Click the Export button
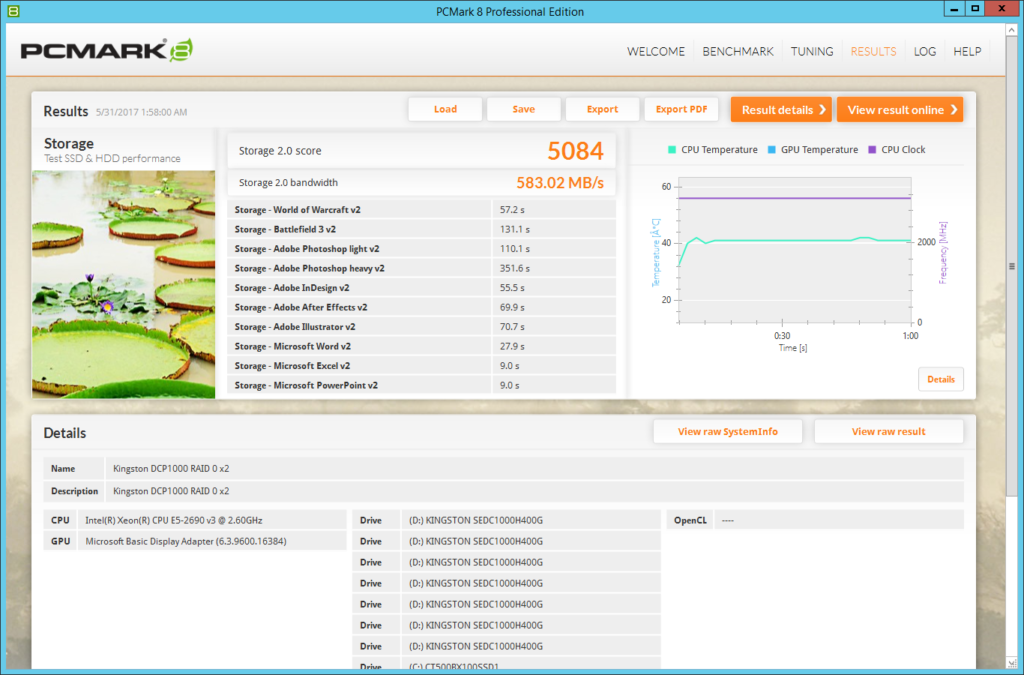 pos(602,110)
